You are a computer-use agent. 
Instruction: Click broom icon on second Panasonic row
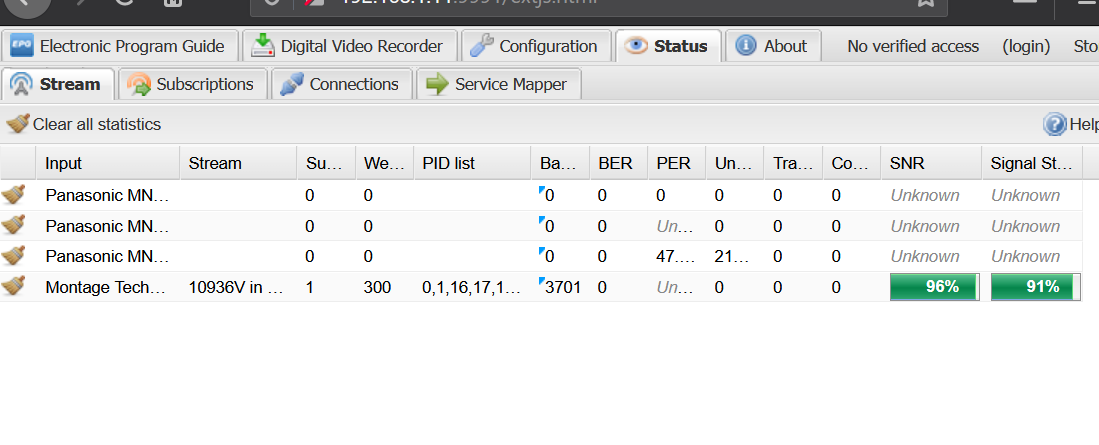click(14, 226)
